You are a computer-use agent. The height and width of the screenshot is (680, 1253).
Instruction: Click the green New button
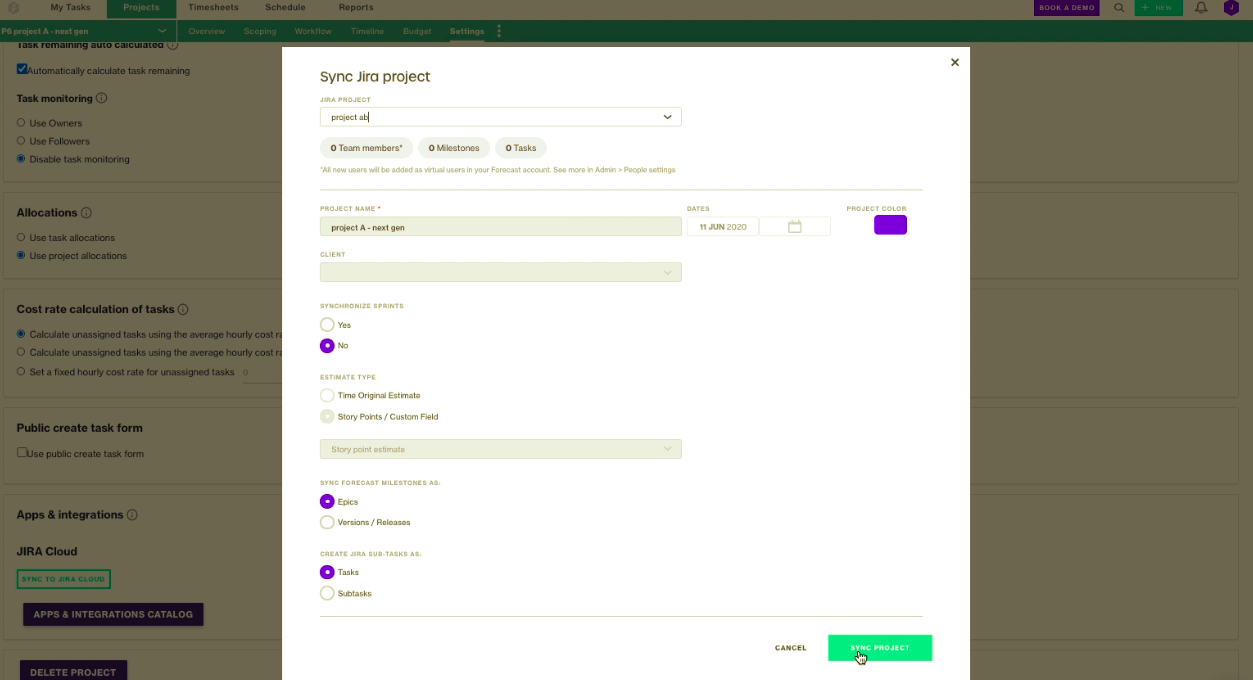(x=1158, y=8)
